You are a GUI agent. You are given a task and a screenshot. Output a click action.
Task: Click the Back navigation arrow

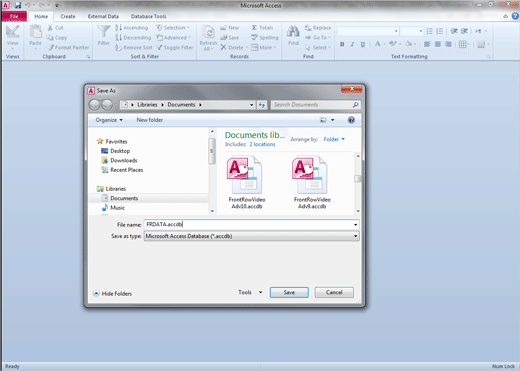(x=94, y=105)
